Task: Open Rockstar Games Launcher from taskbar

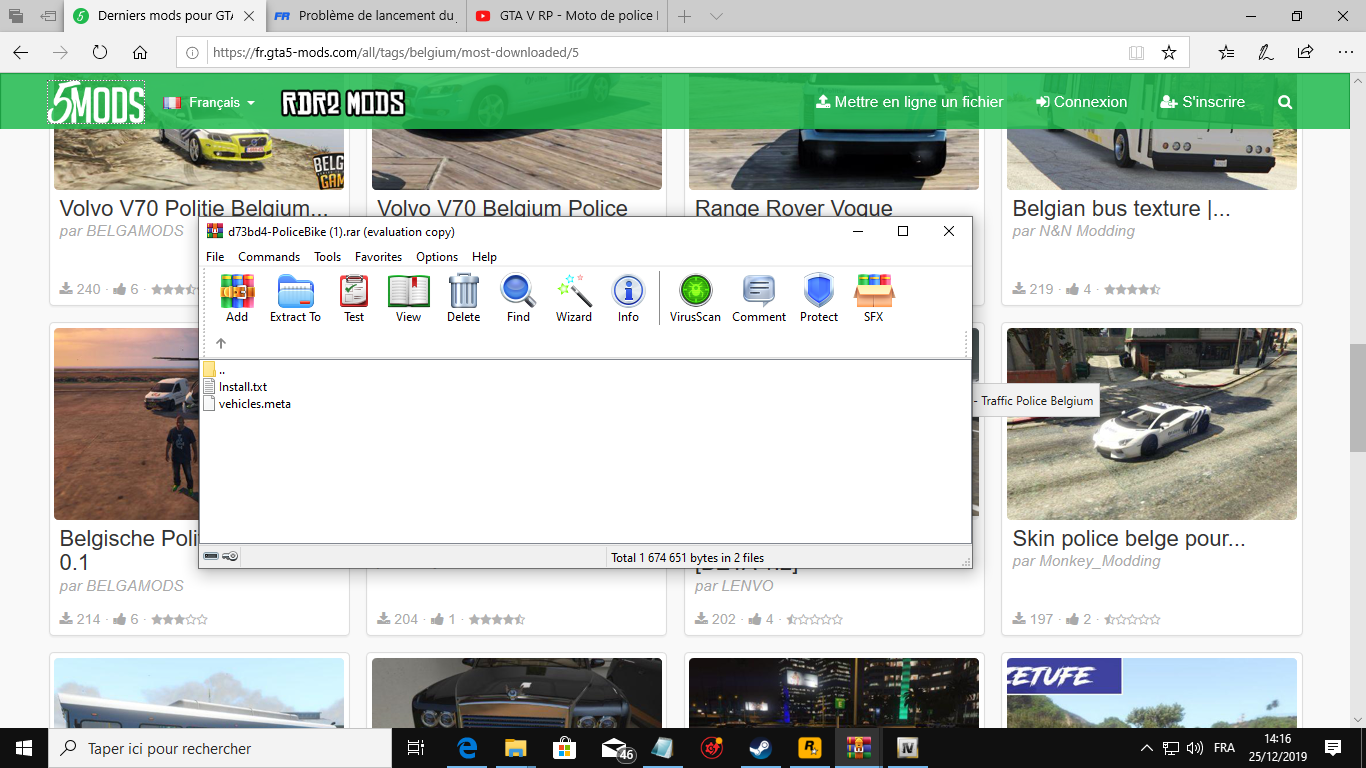Action: coord(809,748)
